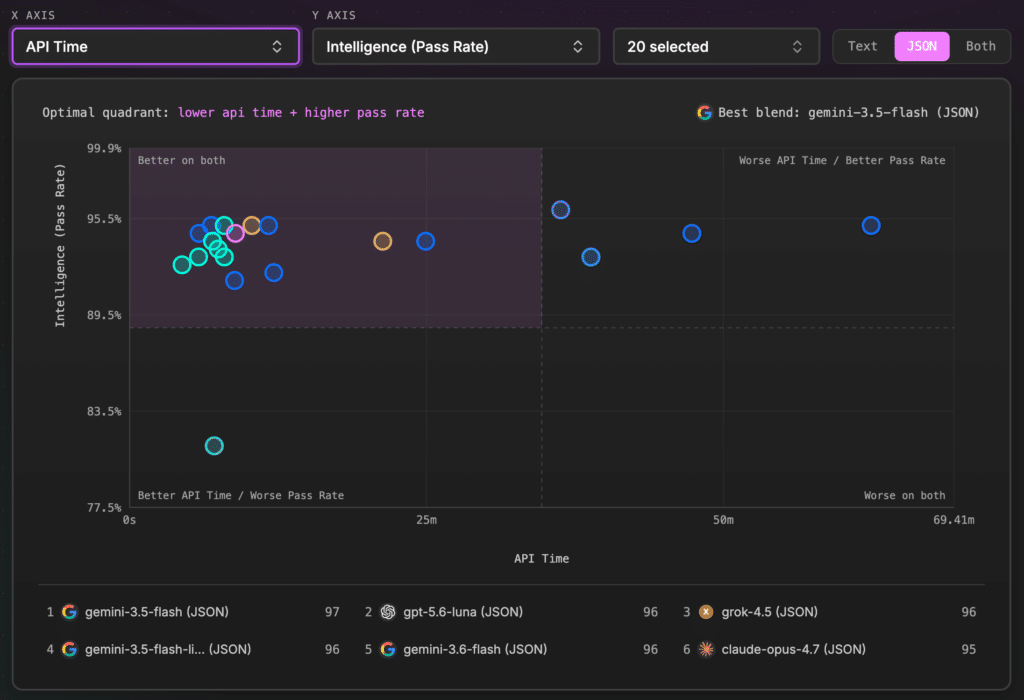1024x700 pixels.
Task: Click the highest blue point right of divider
Action: (561, 210)
